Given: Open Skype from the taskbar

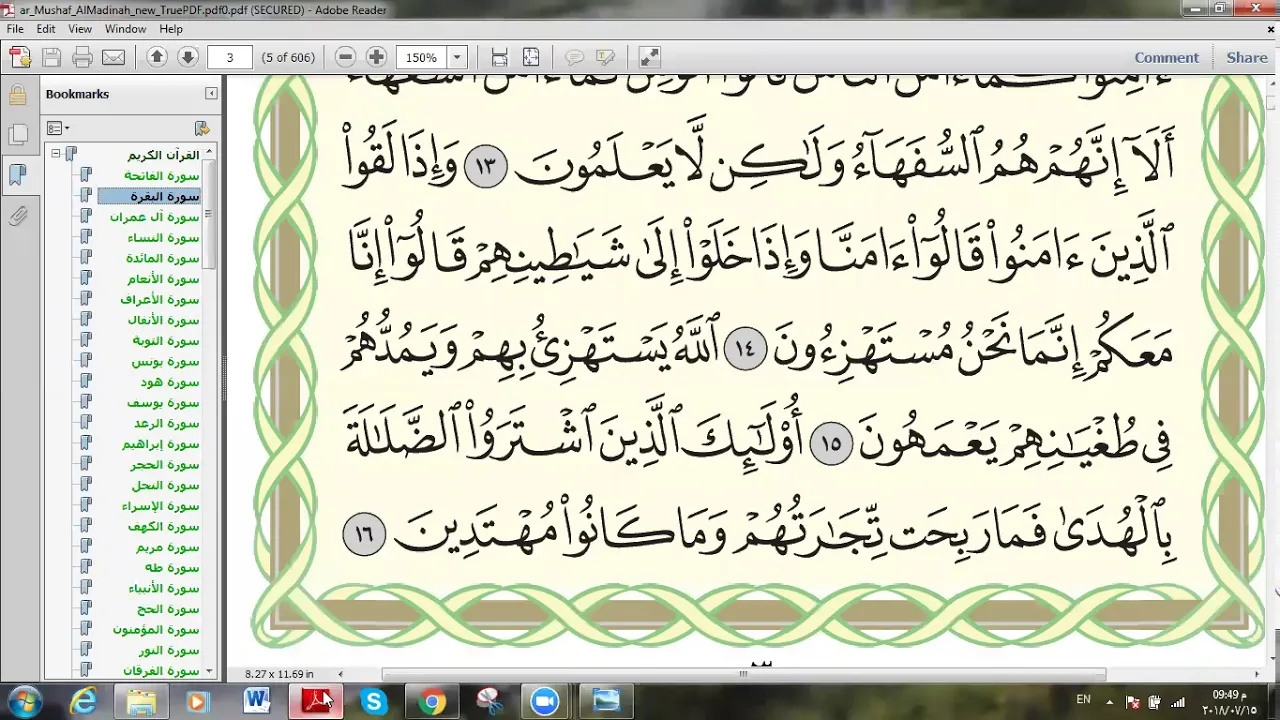Looking at the screenshot, I should click(374, 701).
